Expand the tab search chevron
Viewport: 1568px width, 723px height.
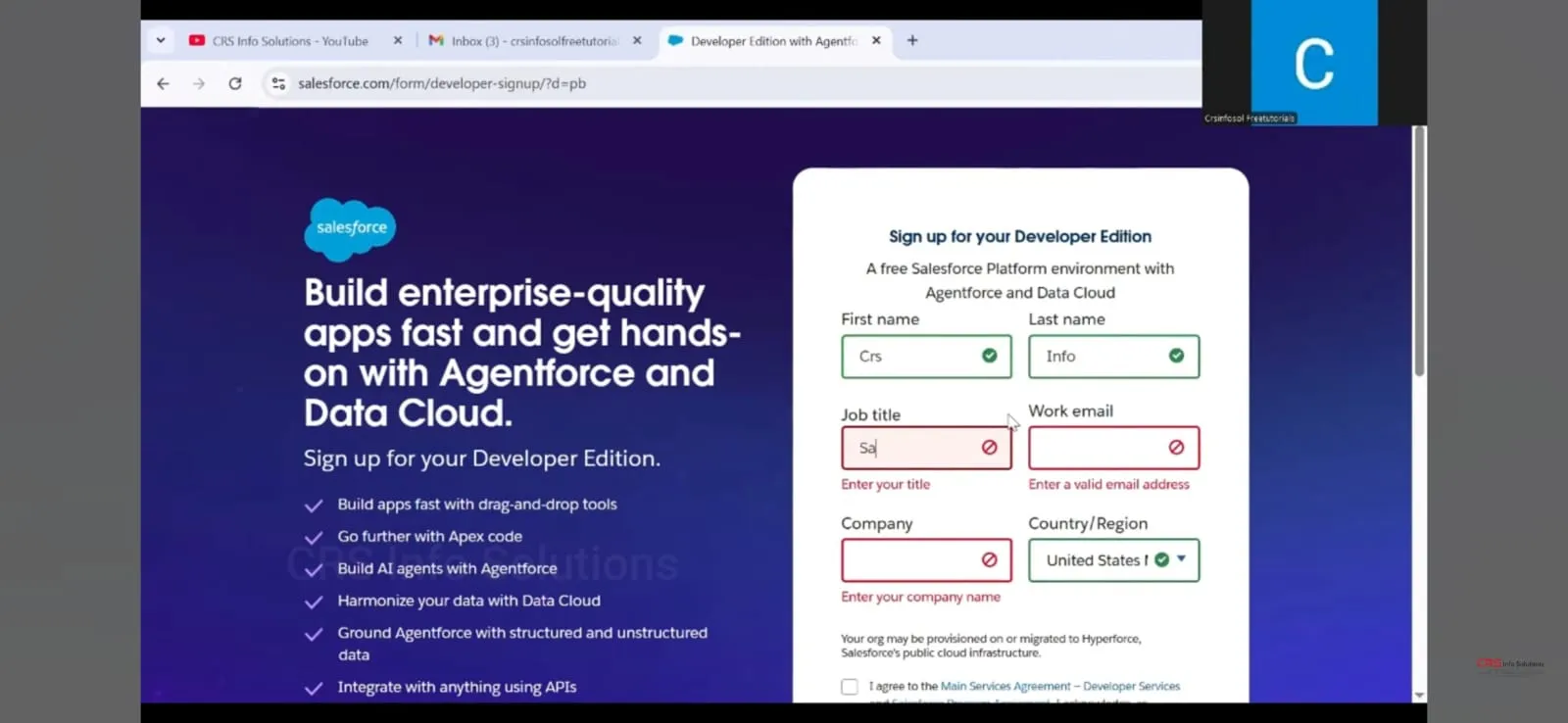tap(161, 41)
